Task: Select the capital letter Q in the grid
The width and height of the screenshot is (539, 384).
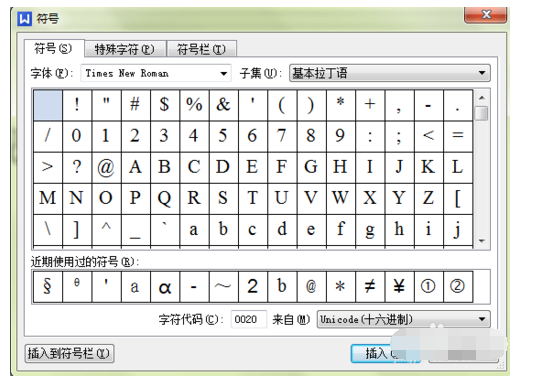Action: 165,199
